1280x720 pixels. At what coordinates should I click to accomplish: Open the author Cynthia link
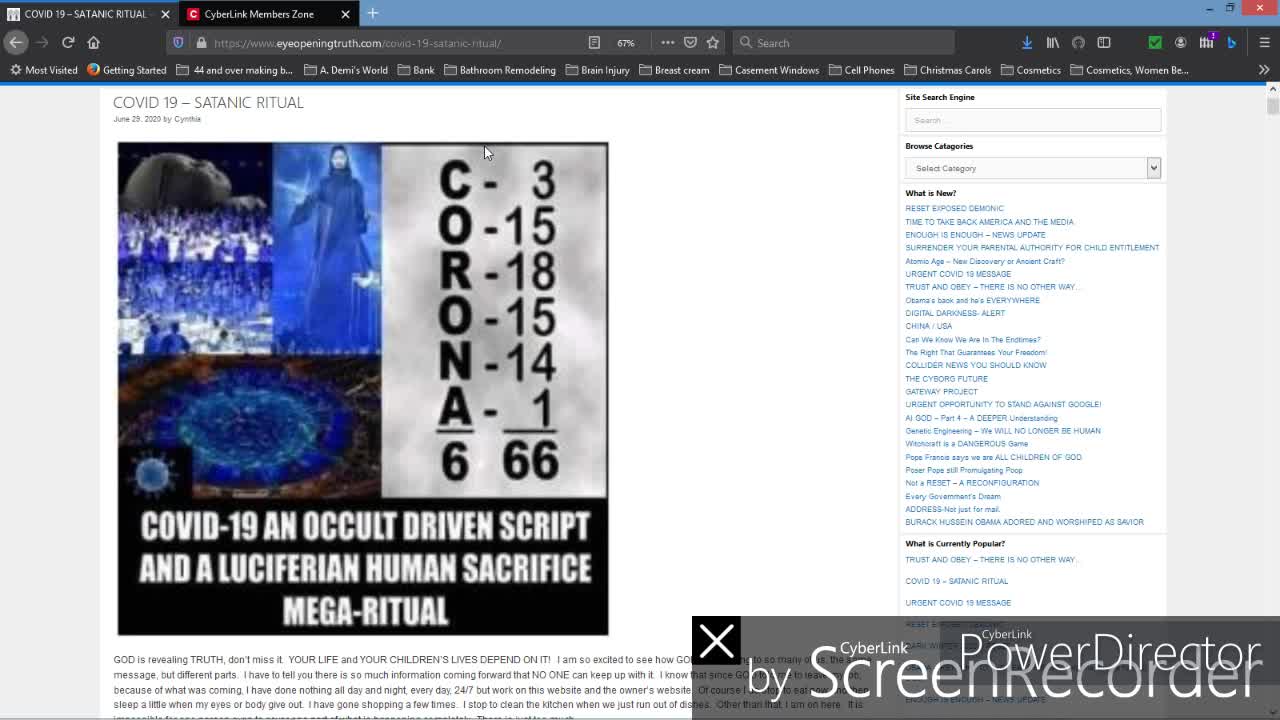tap(187, 119)
